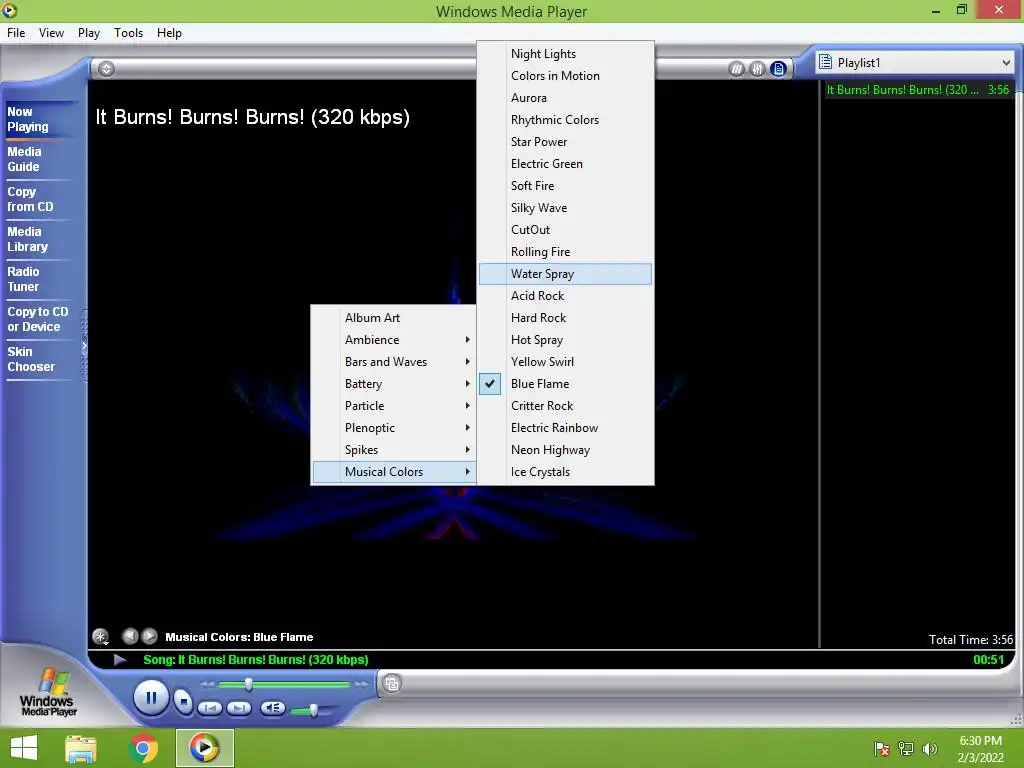Go to previous visualization preset
Screen dimensions: 1024x768
[x=130, y=635]
